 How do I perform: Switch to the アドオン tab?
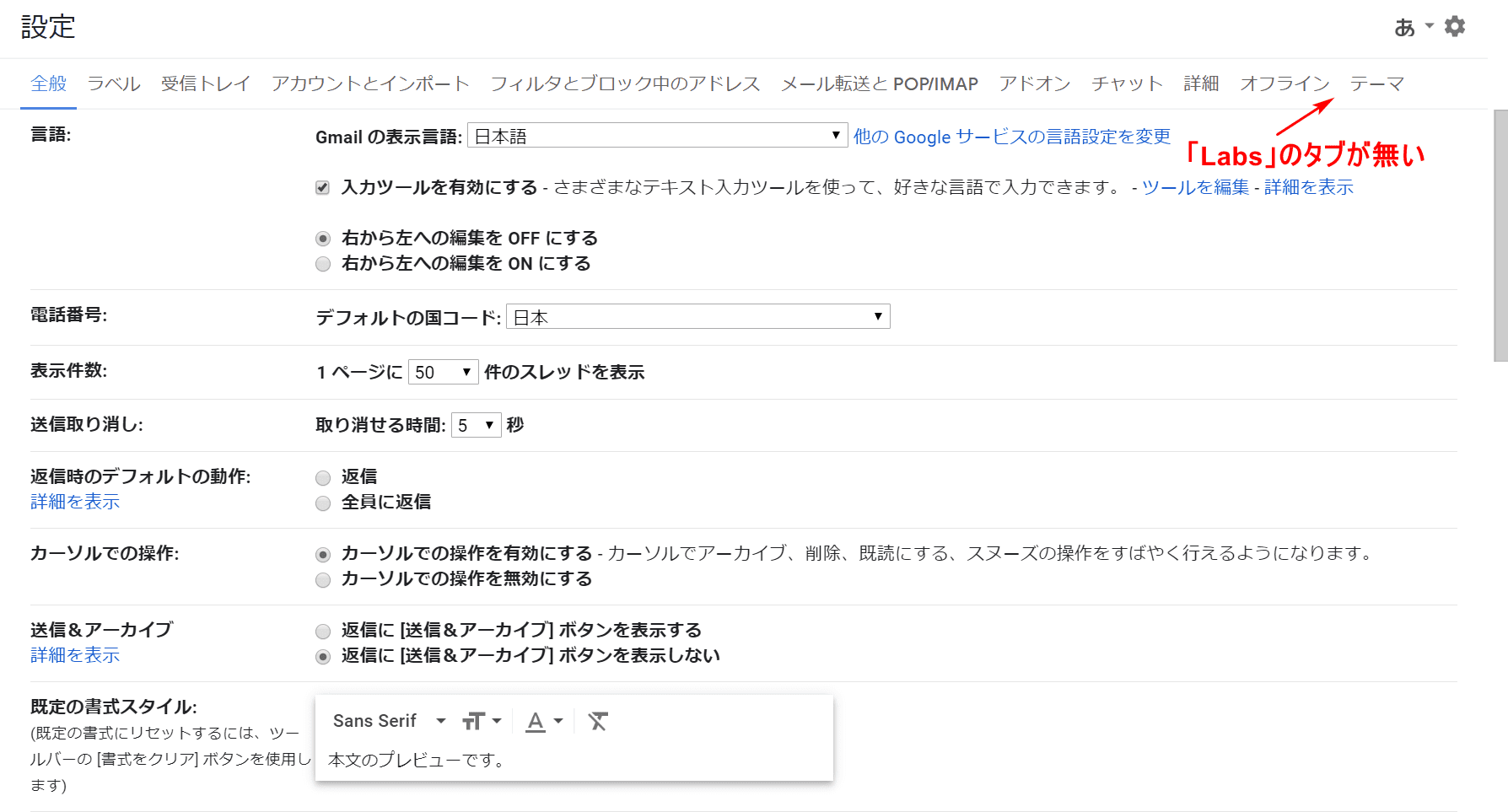point(1035,83)
